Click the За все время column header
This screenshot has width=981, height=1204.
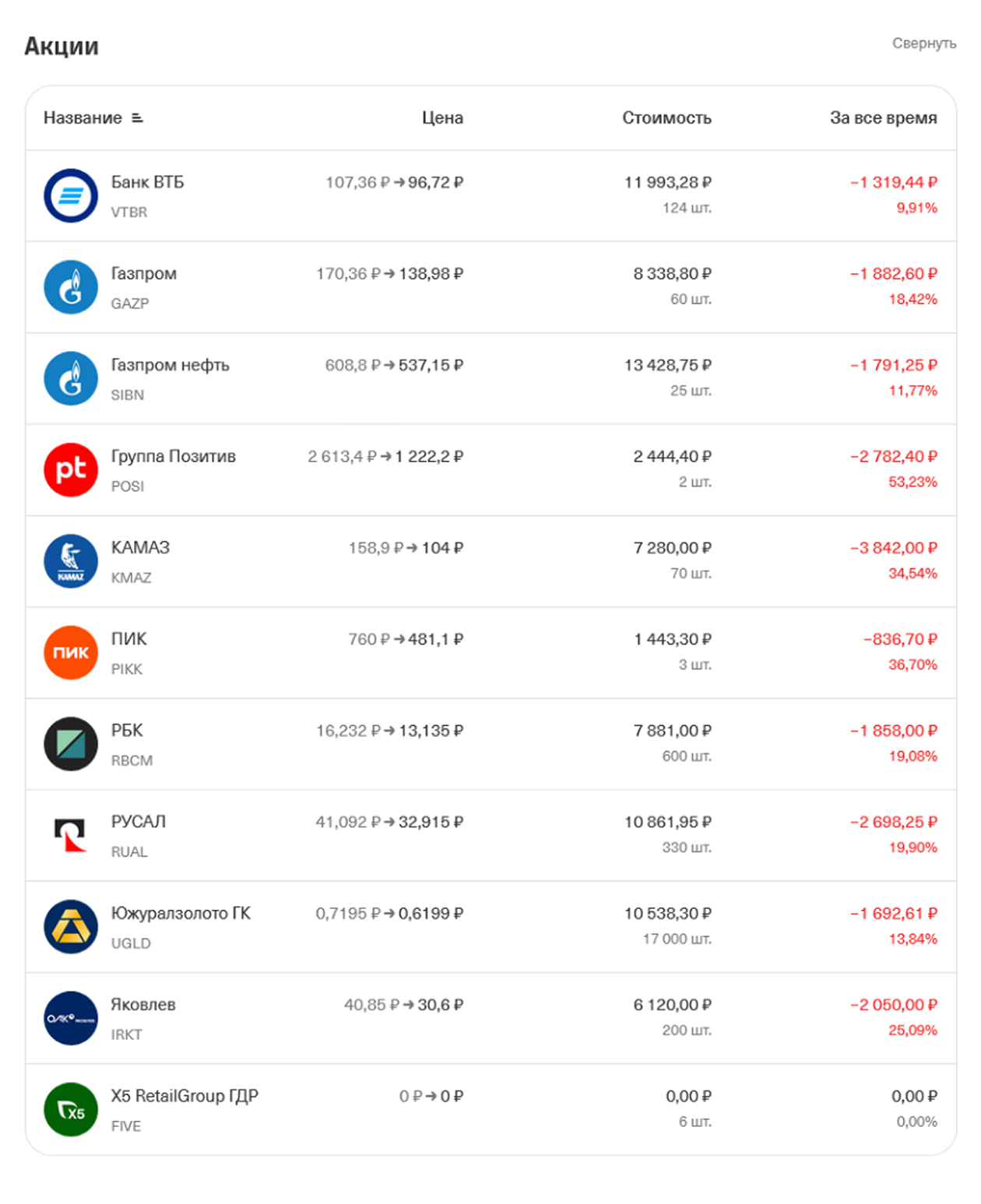883,118
